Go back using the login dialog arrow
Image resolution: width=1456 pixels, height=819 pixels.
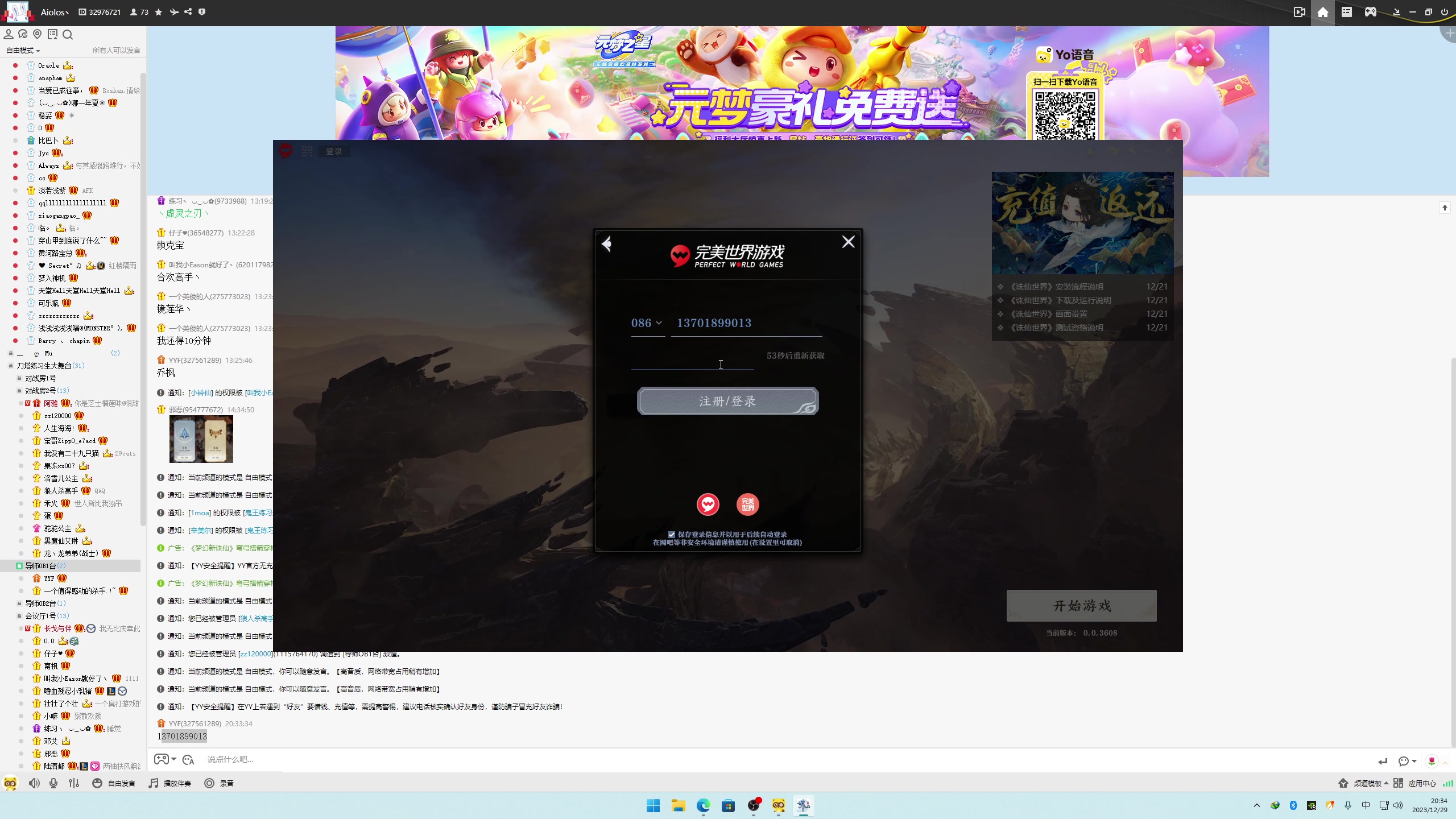tap(607, 244)
